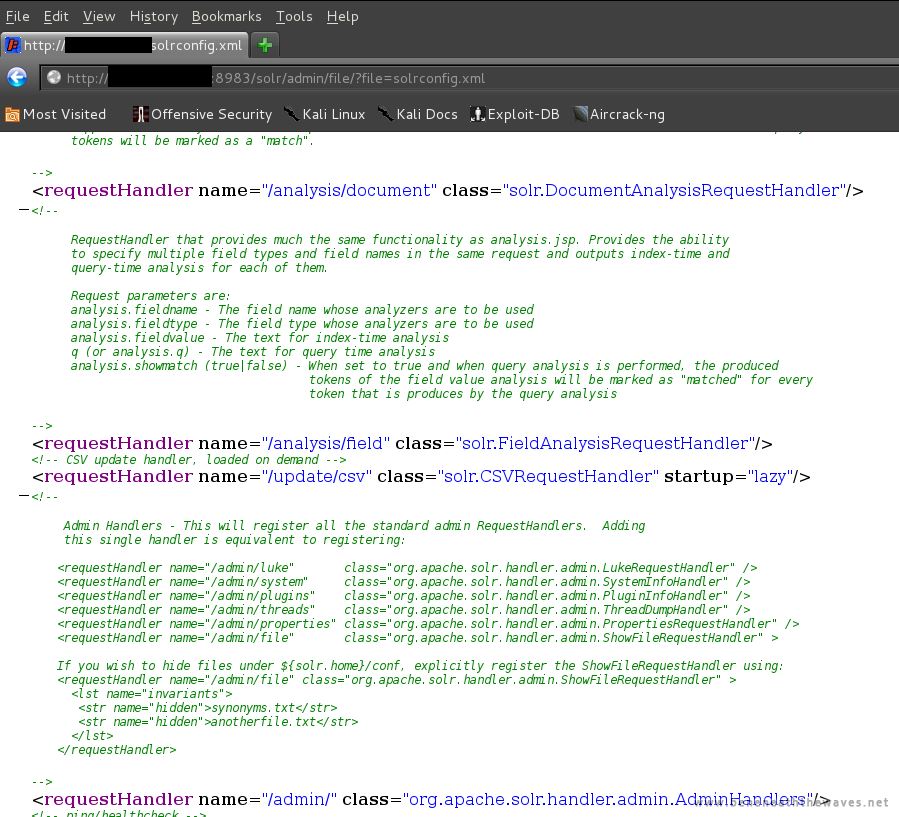Open the Aircrack-ng bookmark

[x=619, y=115]
